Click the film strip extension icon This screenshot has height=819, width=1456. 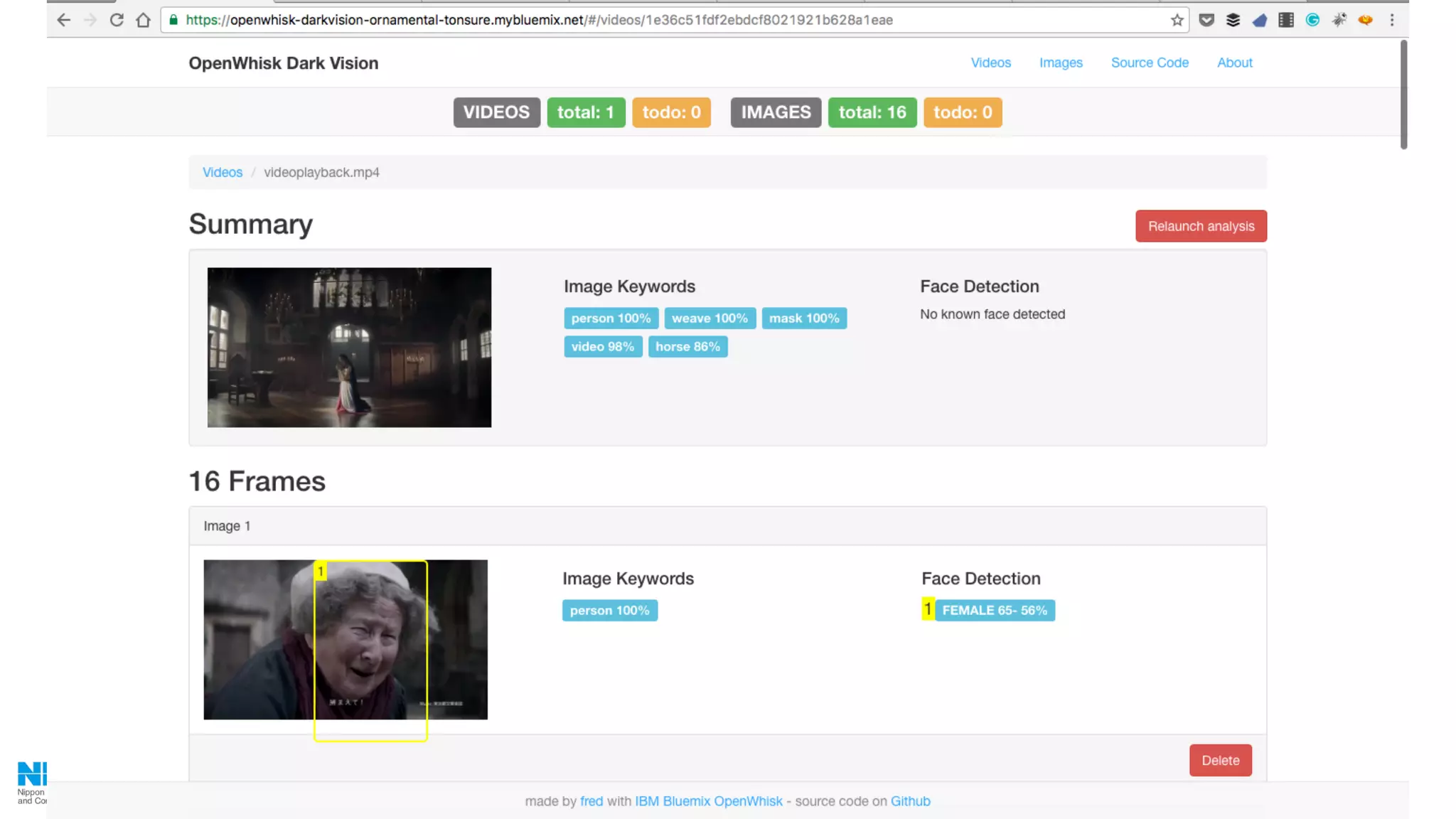(1285, 20)
